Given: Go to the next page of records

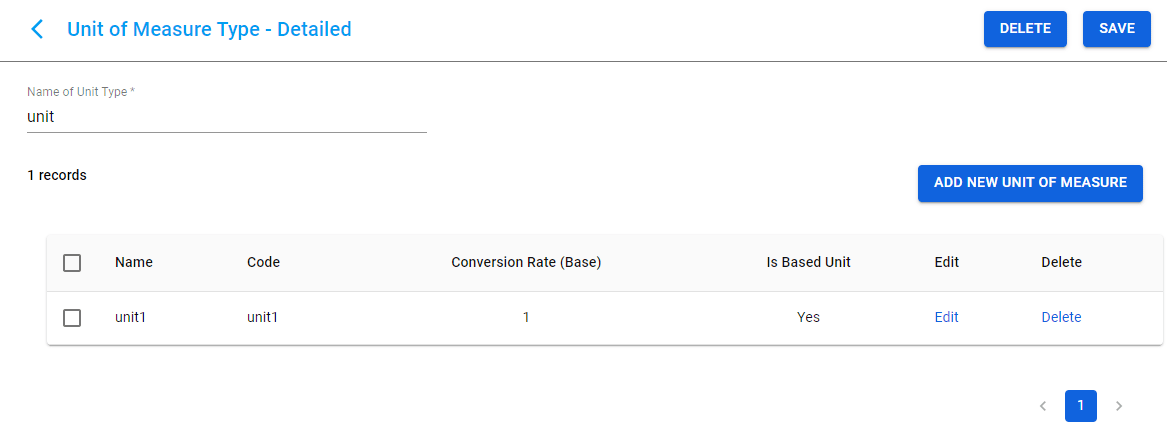Looking at the screenshot, I should click(1119, 406).
